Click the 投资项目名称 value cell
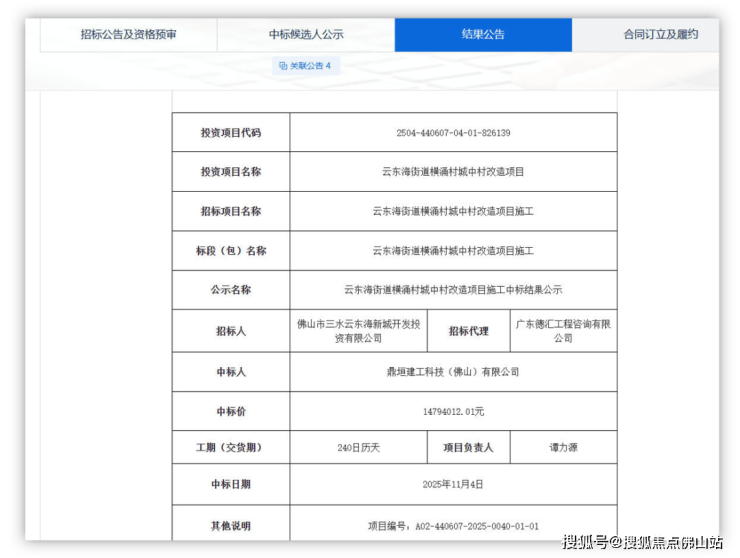Image resolution: width=740 pixels, height=558 pixels. (x=453, y=171)
